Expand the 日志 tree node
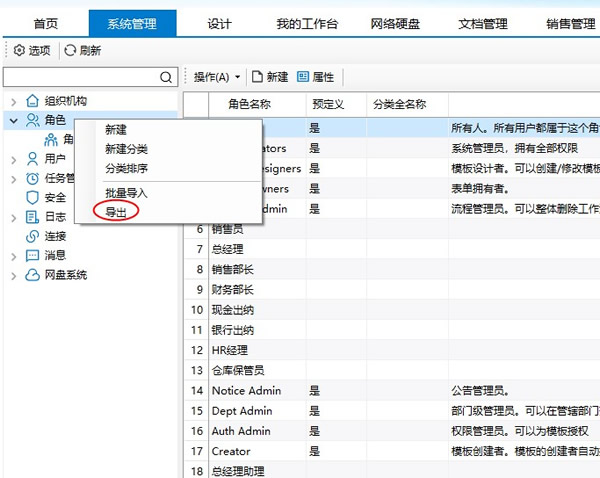The image size is (600, 478). [13, 217]
